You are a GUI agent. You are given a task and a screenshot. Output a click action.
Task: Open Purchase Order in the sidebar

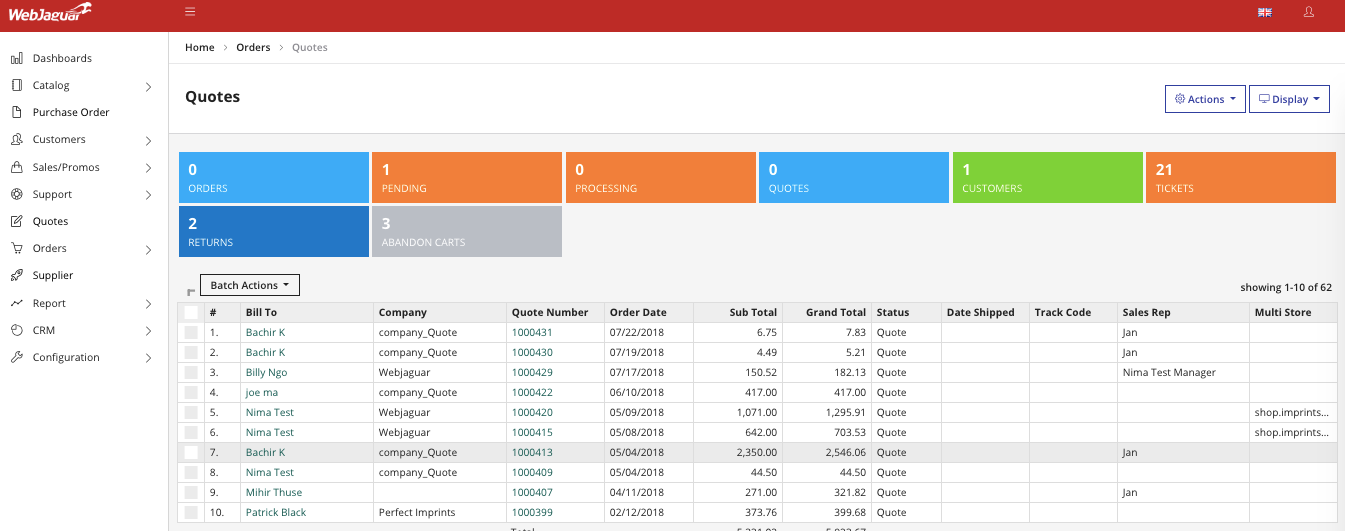coord(71,112)
